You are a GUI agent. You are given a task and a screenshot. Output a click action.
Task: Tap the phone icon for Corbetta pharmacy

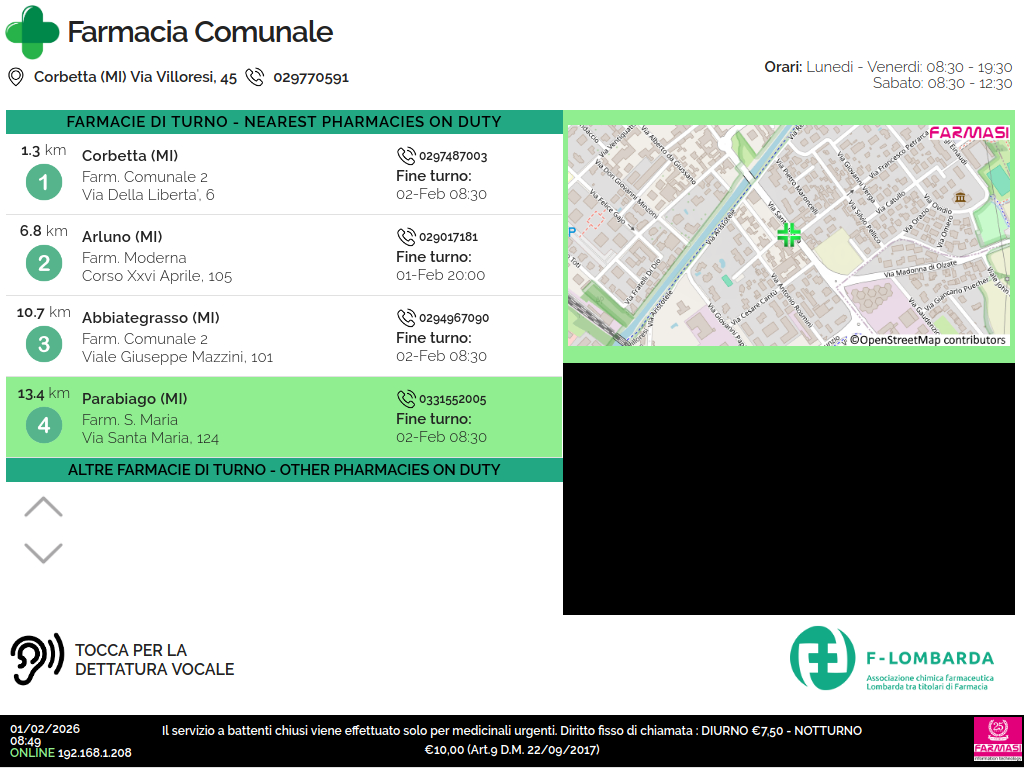coord(406,156)
